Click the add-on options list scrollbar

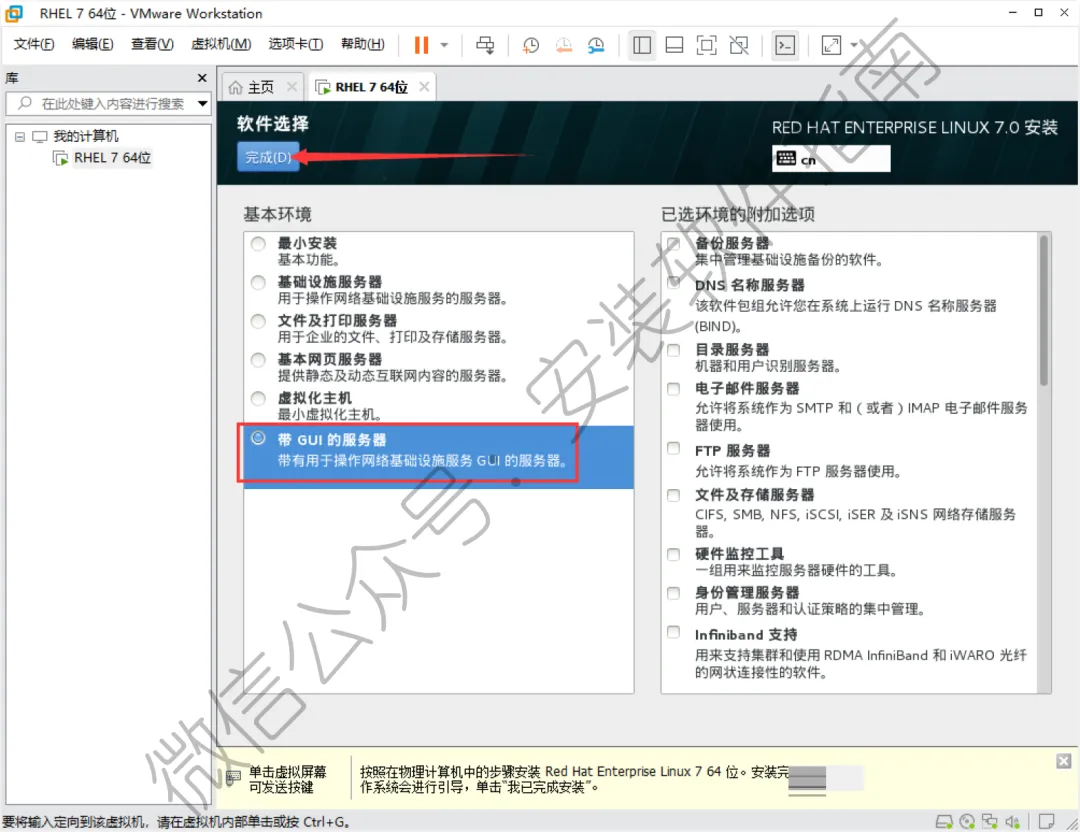point(1043,310)
